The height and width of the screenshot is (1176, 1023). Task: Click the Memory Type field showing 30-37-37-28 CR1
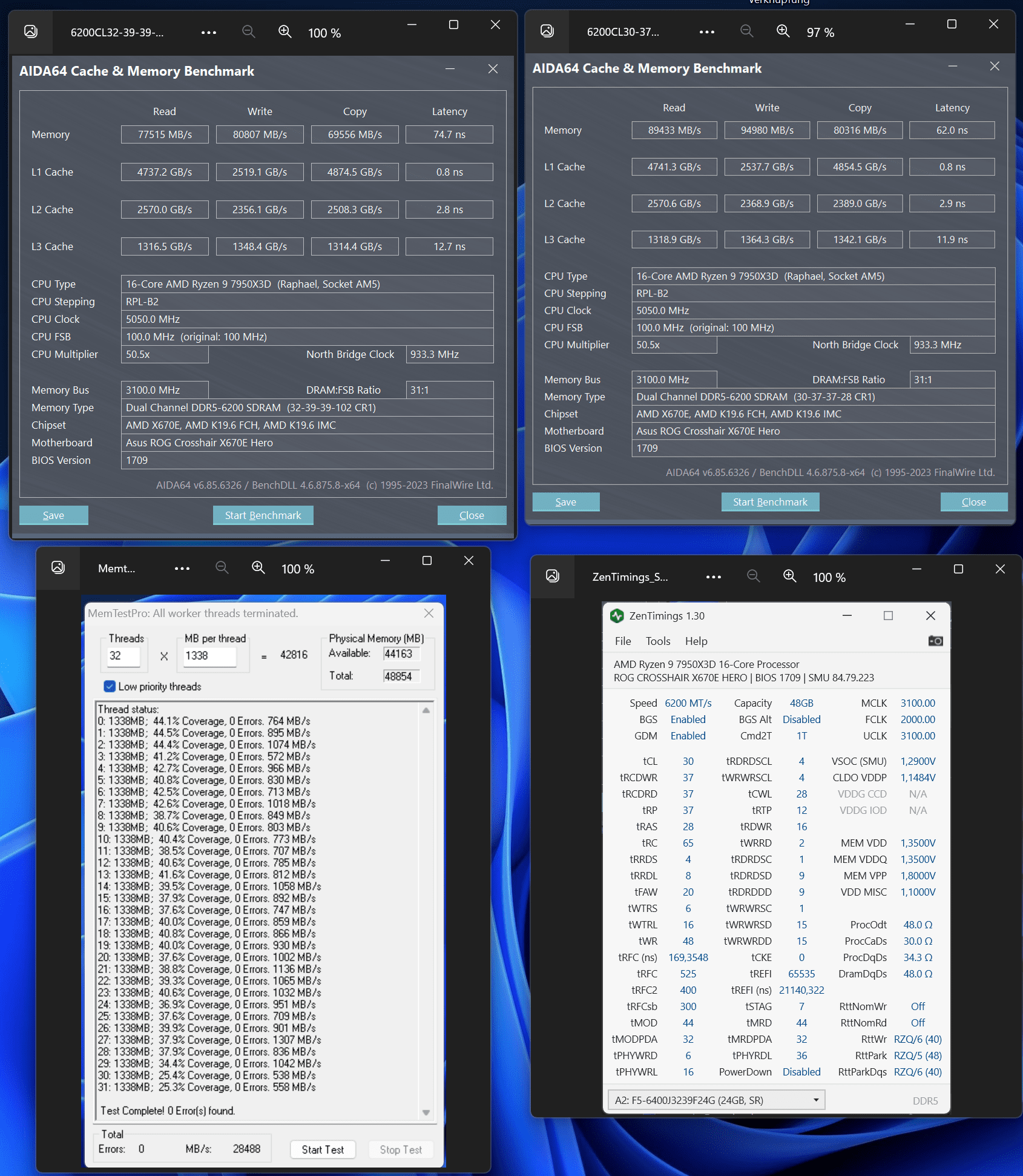[x=813, y=397]
